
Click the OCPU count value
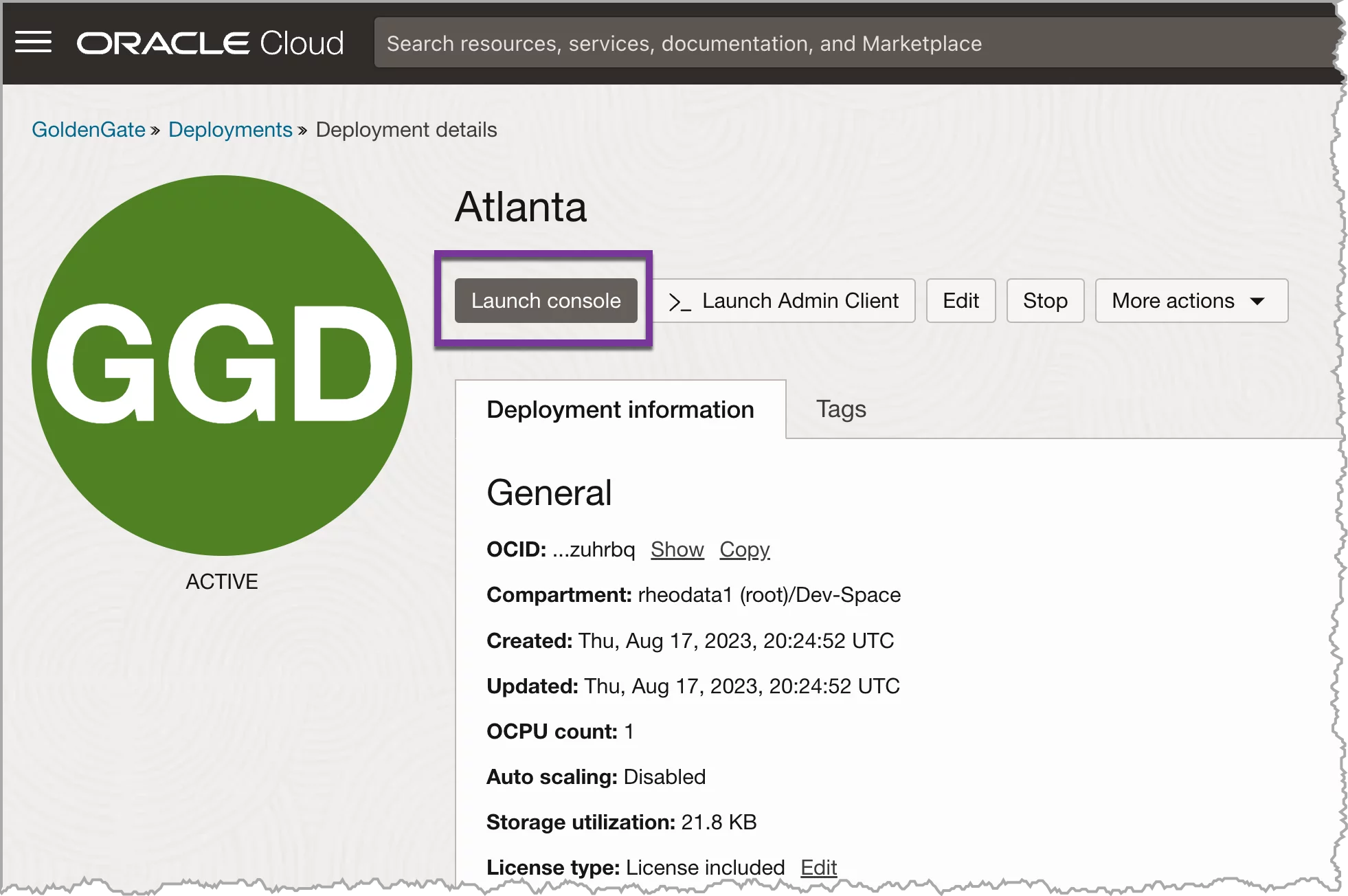pos(629,731)
